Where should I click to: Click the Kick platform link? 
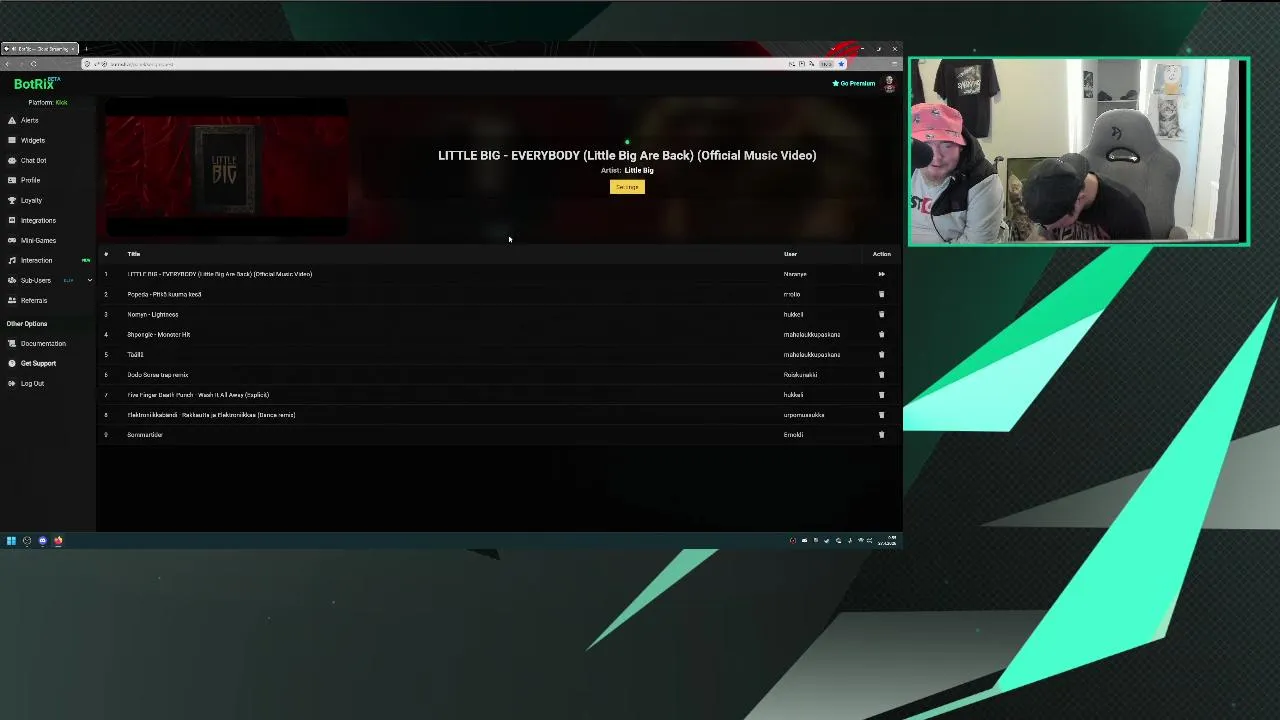61,103
